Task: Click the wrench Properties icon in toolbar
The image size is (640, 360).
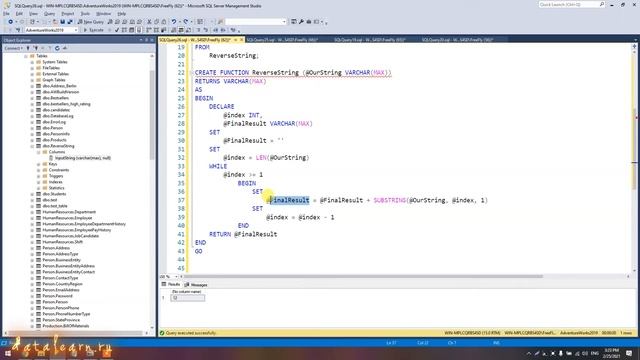Action: click(301, 22)
